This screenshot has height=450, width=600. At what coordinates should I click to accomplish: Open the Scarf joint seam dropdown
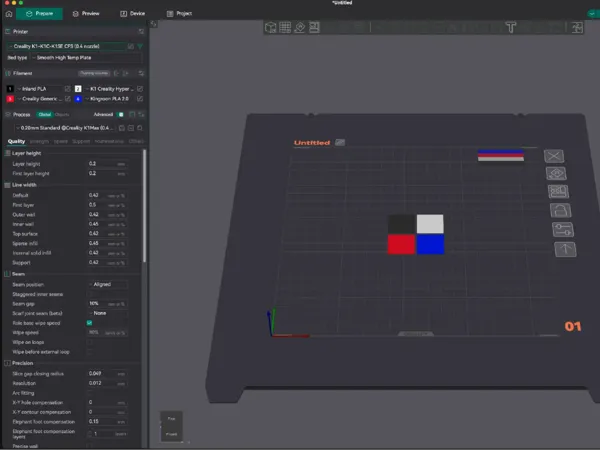[x=108, y=313]
